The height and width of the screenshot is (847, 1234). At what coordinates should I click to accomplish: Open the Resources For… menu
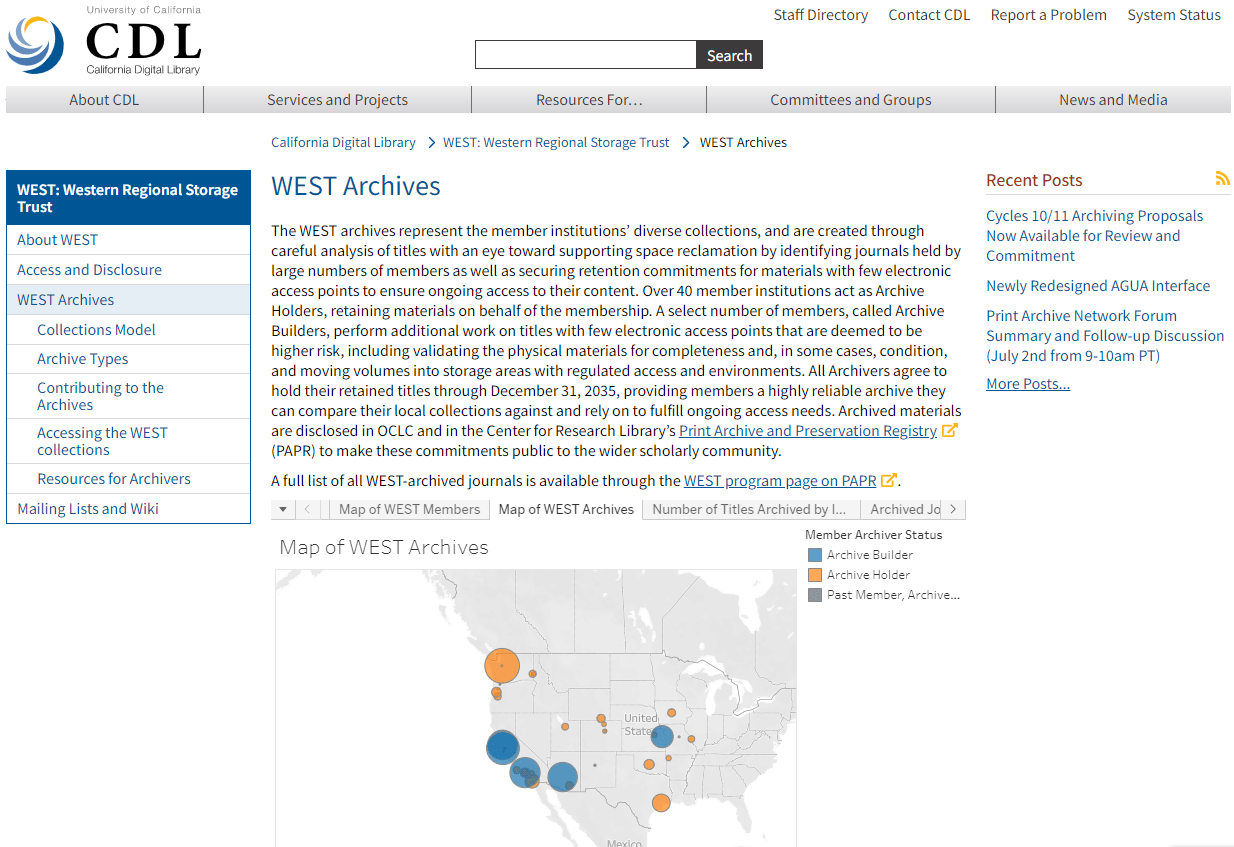pos(589,99)
